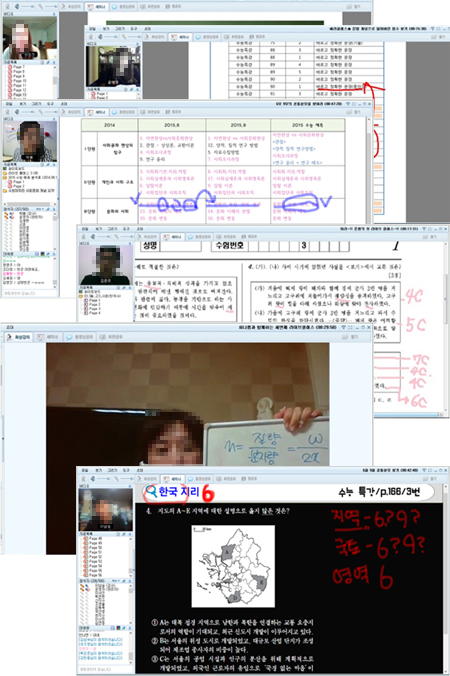Click microphone icon in Korean geography window toolbar
450x676 pixels.
click(83, 479)
